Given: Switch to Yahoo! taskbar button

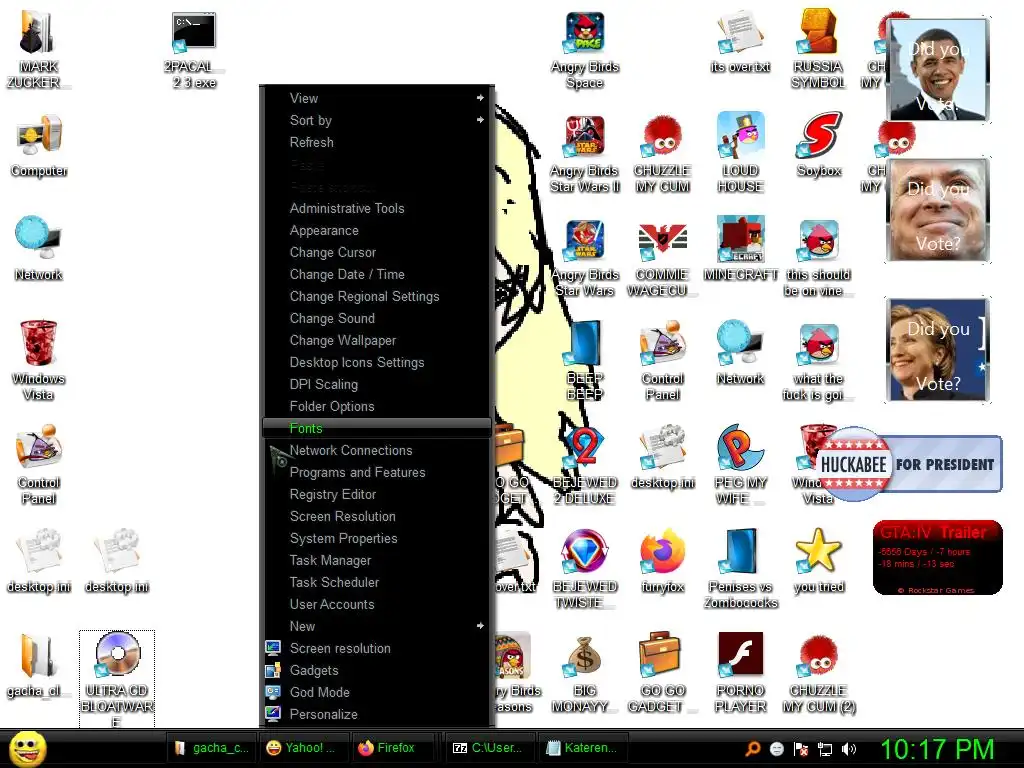Looking at the screenshot, I should pyautogui.click(x=303, y=748).
